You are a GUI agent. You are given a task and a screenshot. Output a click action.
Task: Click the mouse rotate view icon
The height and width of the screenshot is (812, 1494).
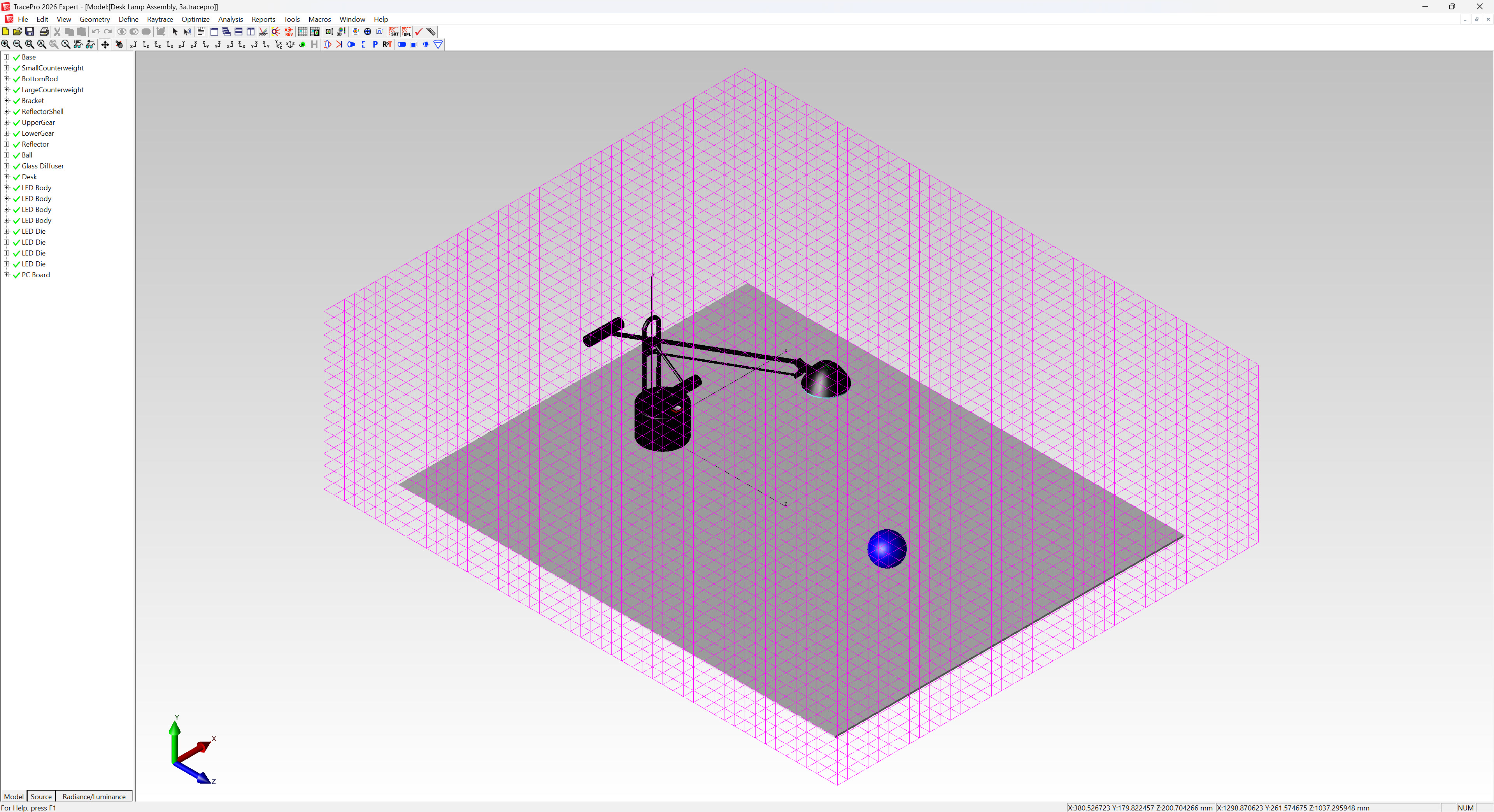pos(119,44)
